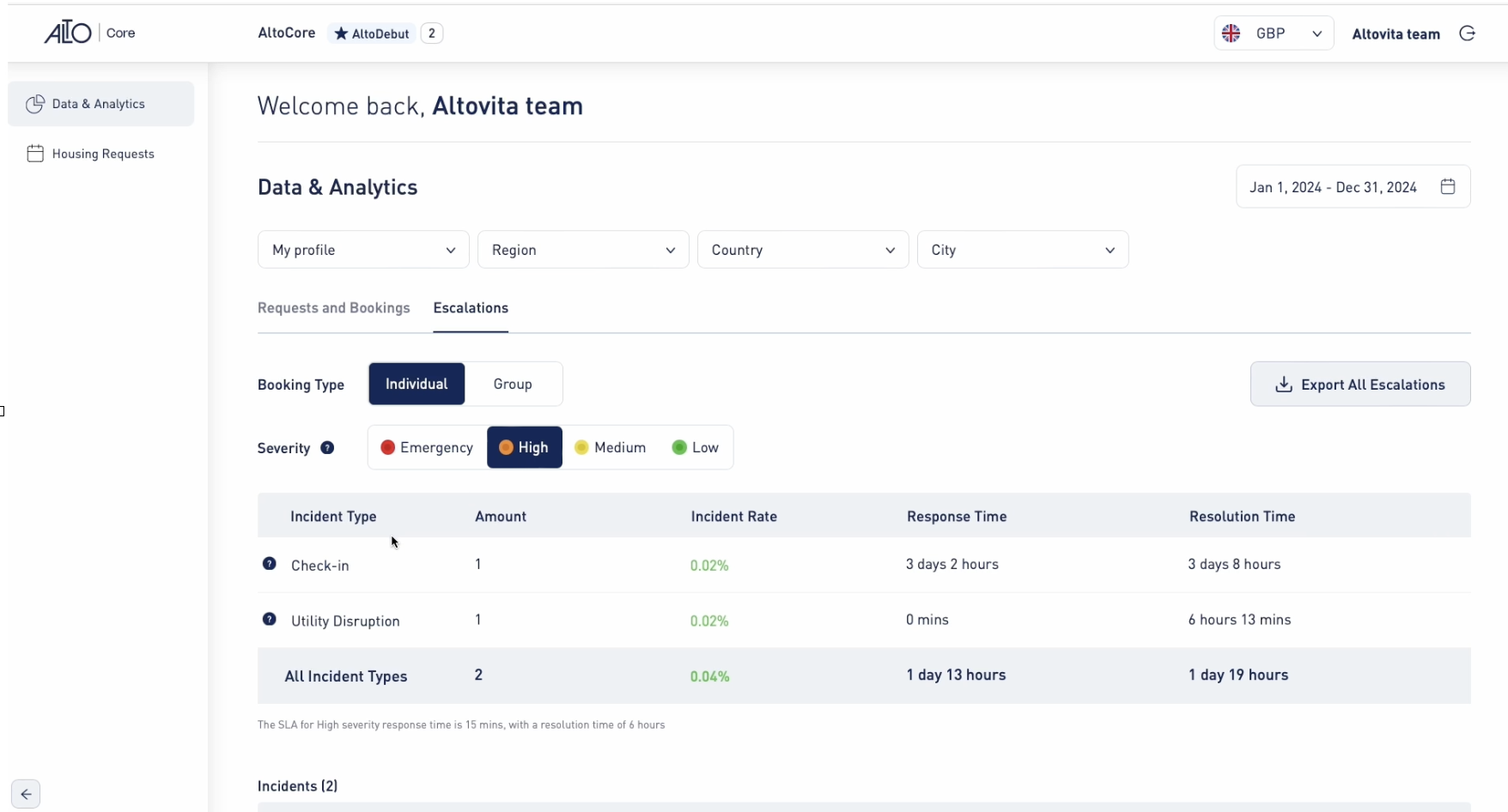
Task: Click the Check-in incident row label
Action: (x=319, y=566)
